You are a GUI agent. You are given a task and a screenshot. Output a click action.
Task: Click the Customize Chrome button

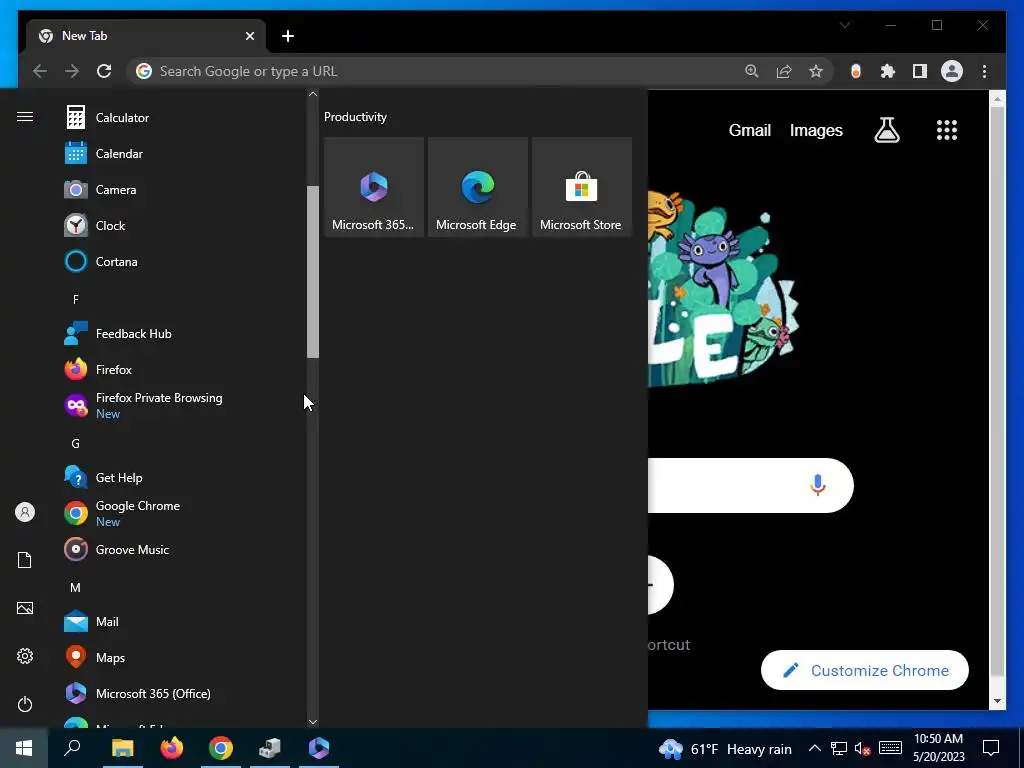tap(865, 670)
